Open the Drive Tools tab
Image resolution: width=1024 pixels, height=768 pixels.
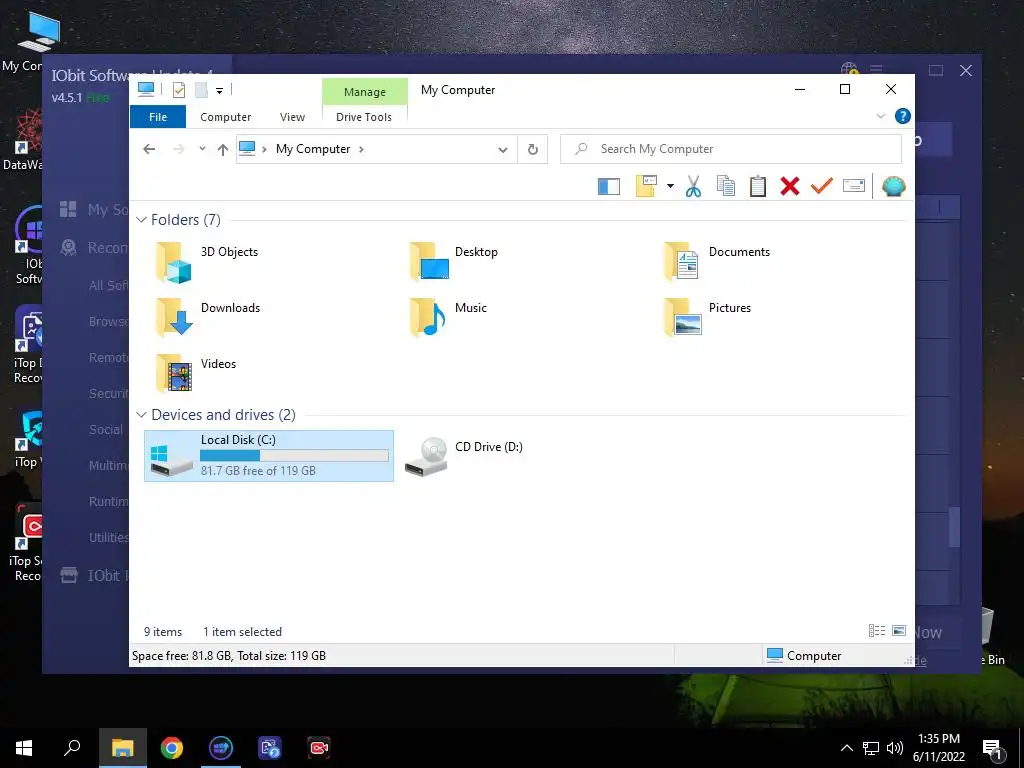(x=364, y=117)
